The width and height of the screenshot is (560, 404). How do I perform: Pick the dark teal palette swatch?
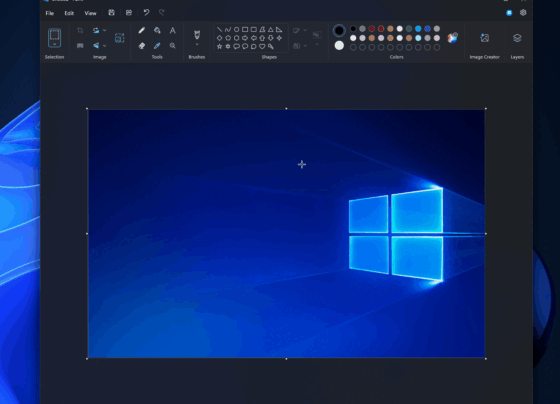pos(409,29)
